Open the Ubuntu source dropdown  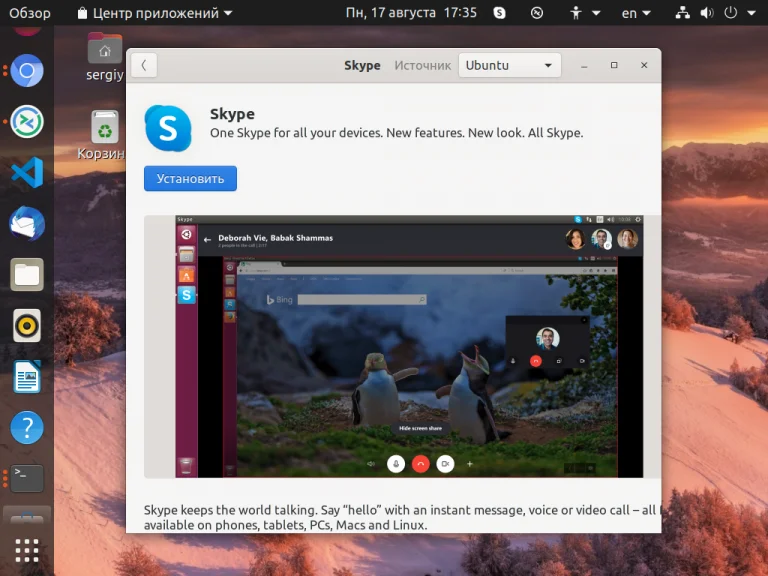509,65
